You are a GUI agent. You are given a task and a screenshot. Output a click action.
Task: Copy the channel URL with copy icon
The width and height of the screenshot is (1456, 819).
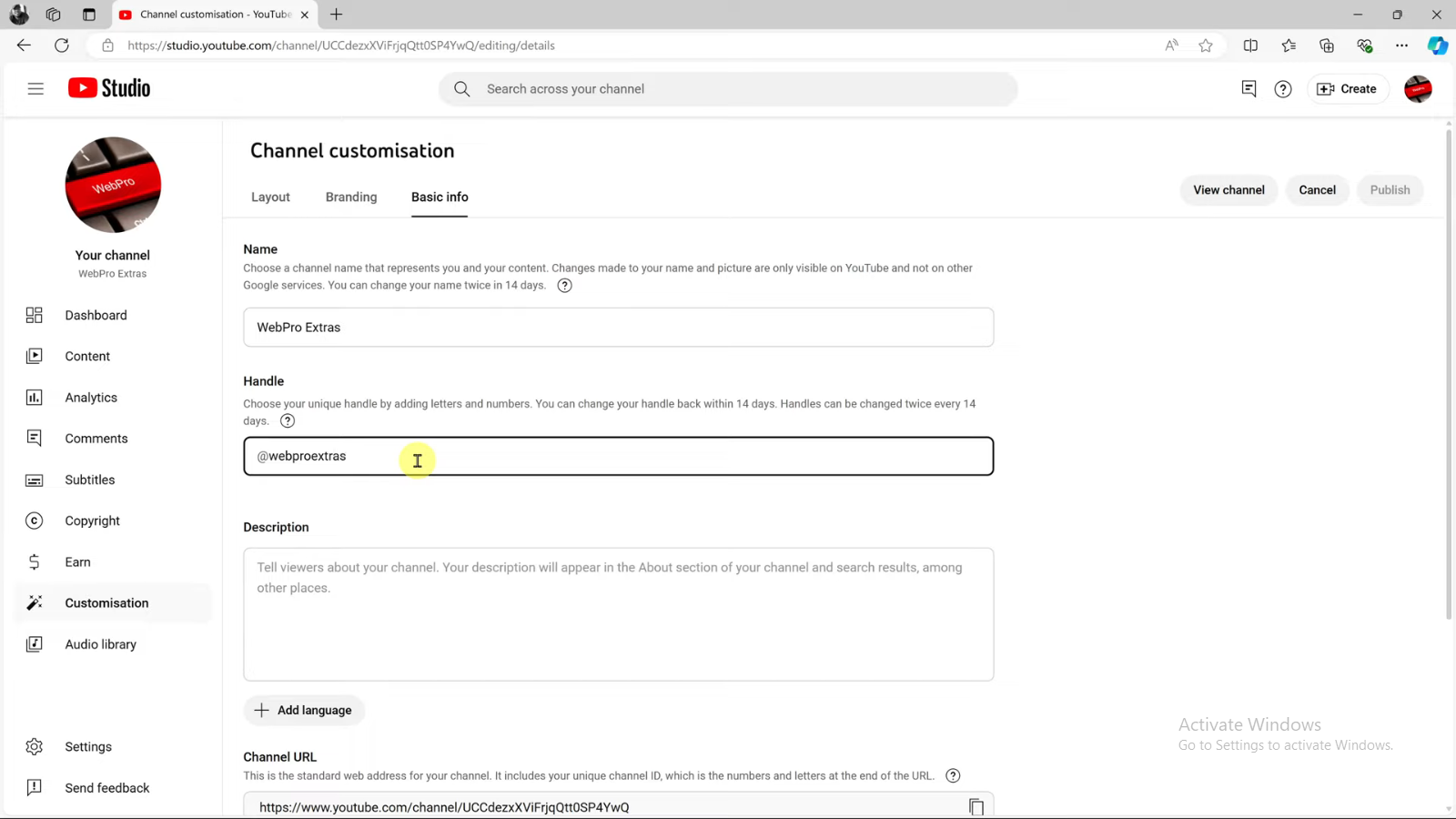[976, 807]
